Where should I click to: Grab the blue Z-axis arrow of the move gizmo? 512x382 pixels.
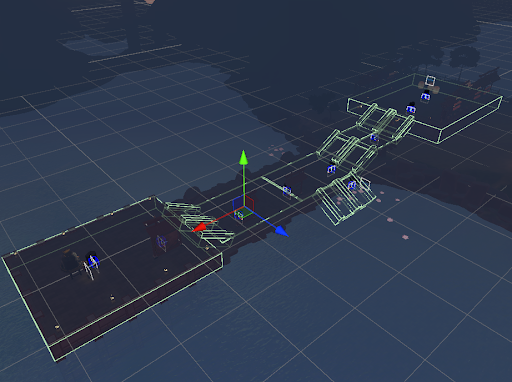tap(281, 231)
